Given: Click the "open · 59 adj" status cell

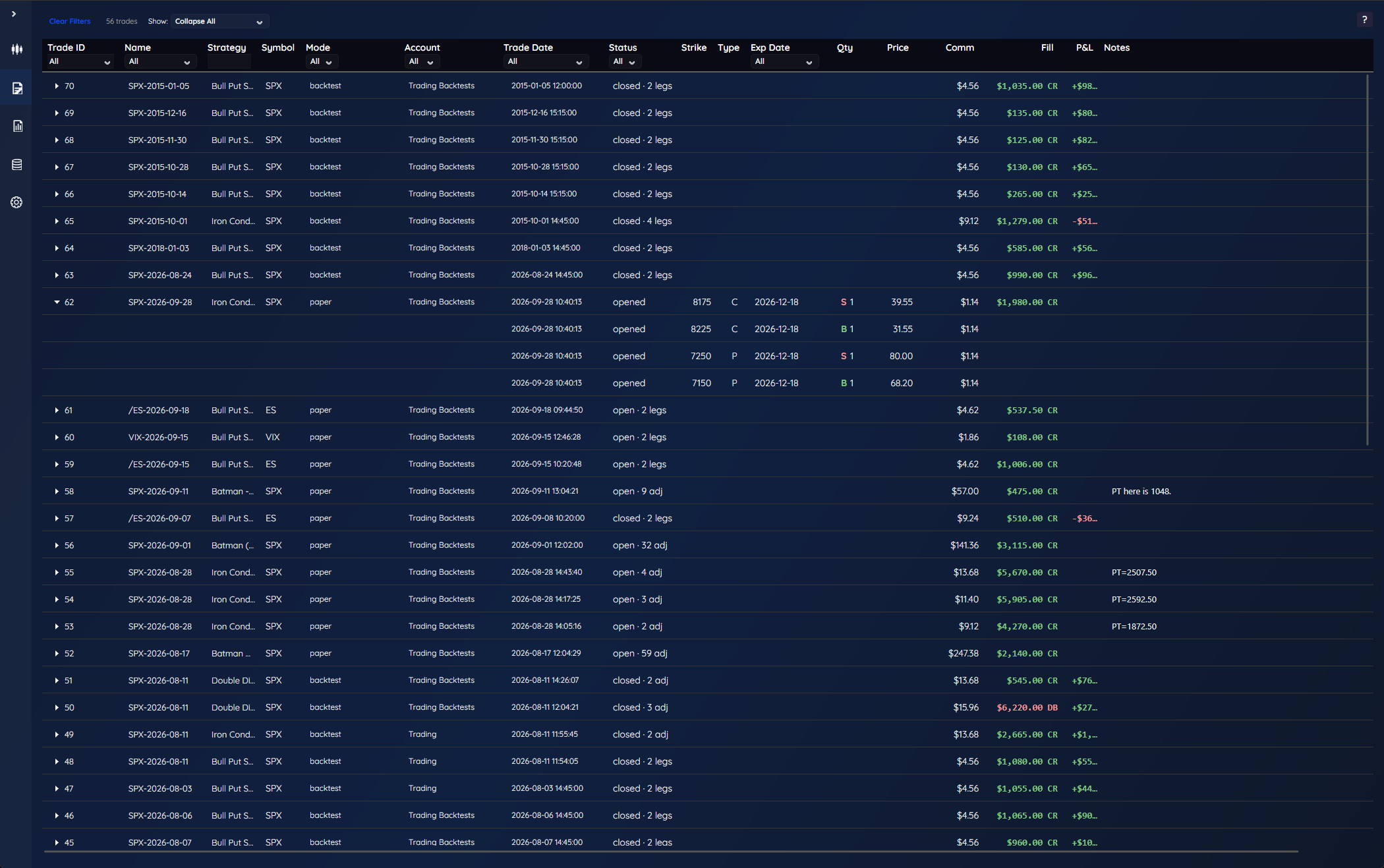Looking at the screenshot, I should 640,654.
